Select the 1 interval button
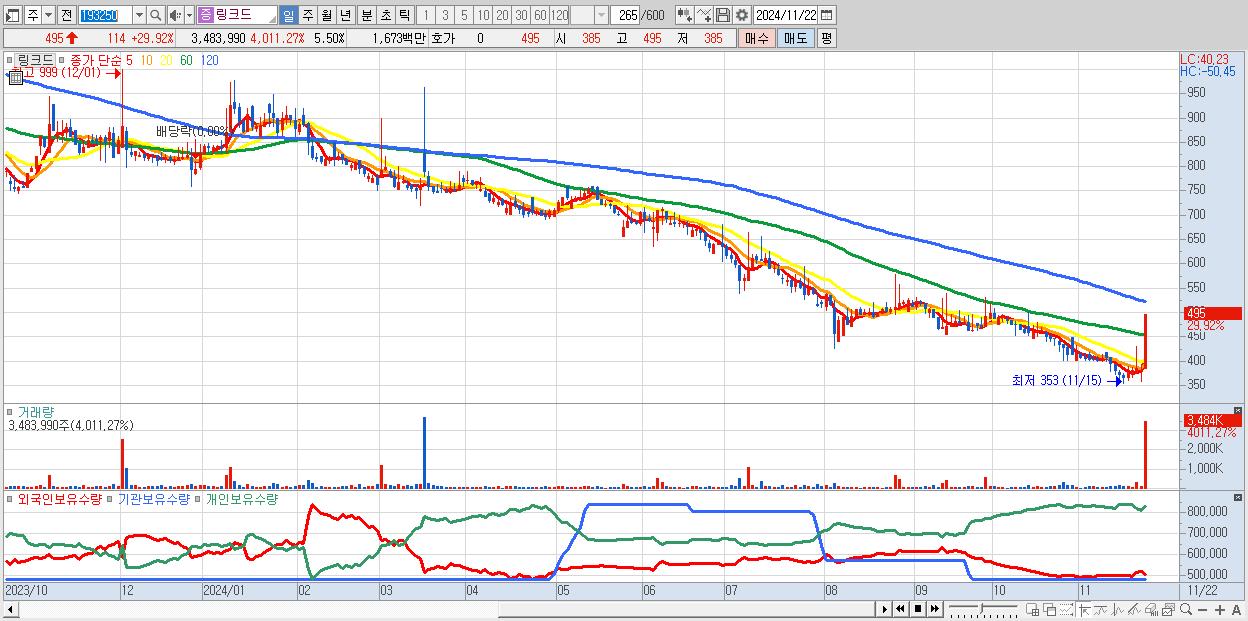The width and height of the screenshot is (1248, 621). click(425, 15)
